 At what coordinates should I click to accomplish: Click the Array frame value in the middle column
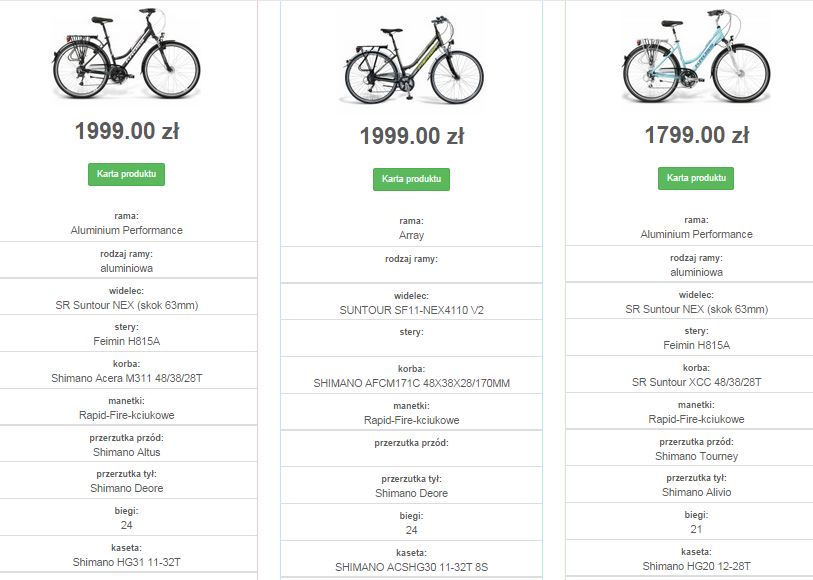coord(411,235)
